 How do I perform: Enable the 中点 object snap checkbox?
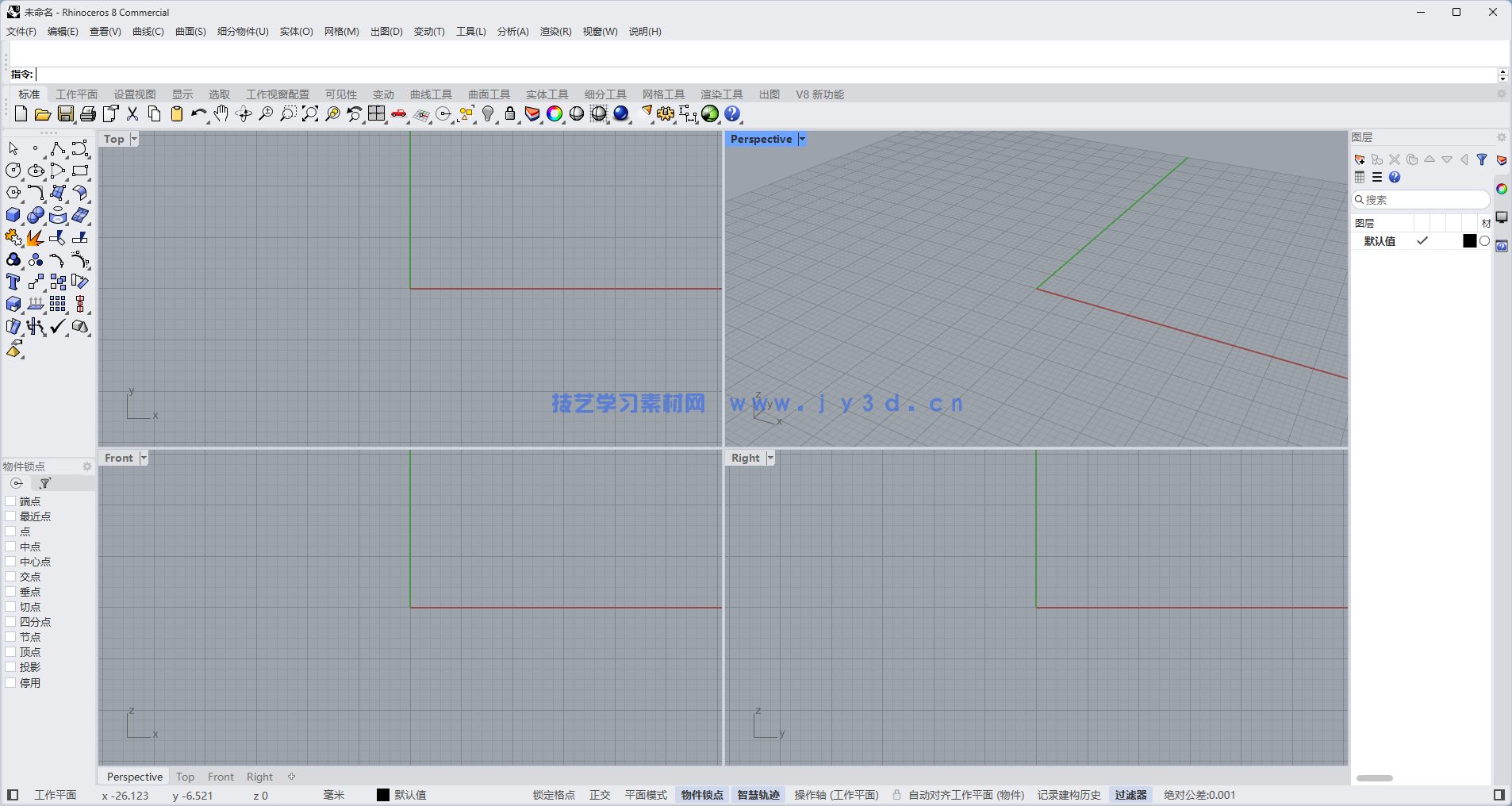[11, 546]
